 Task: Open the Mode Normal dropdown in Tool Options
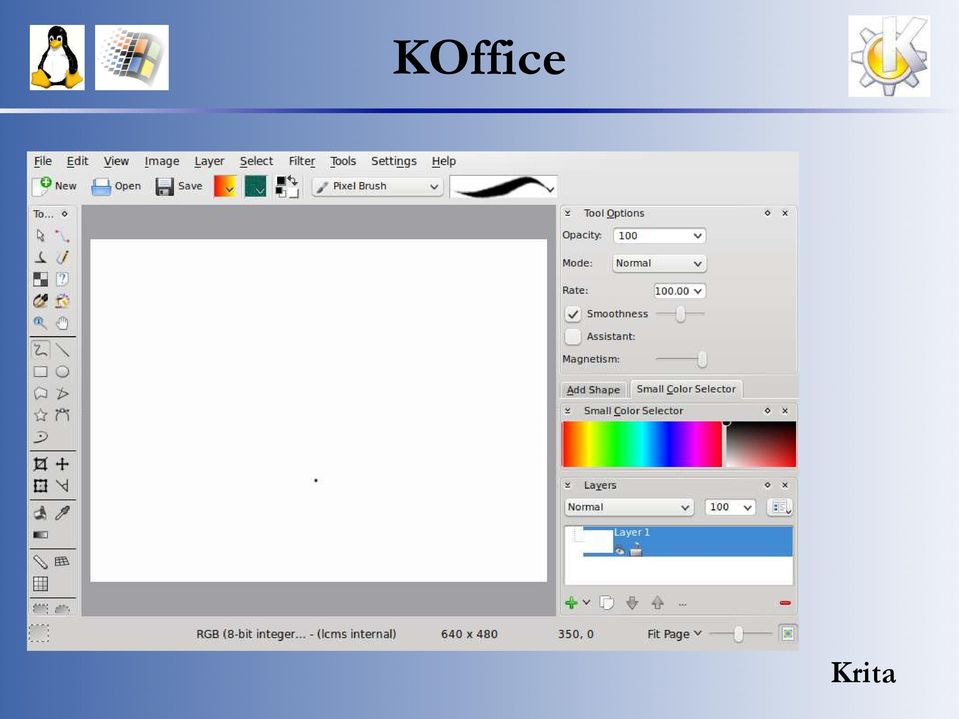pyautogui.click(x=659, y=263)
